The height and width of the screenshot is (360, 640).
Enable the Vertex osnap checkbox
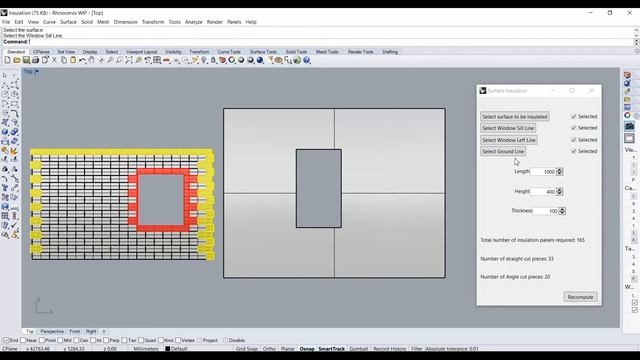click(178, 340)
